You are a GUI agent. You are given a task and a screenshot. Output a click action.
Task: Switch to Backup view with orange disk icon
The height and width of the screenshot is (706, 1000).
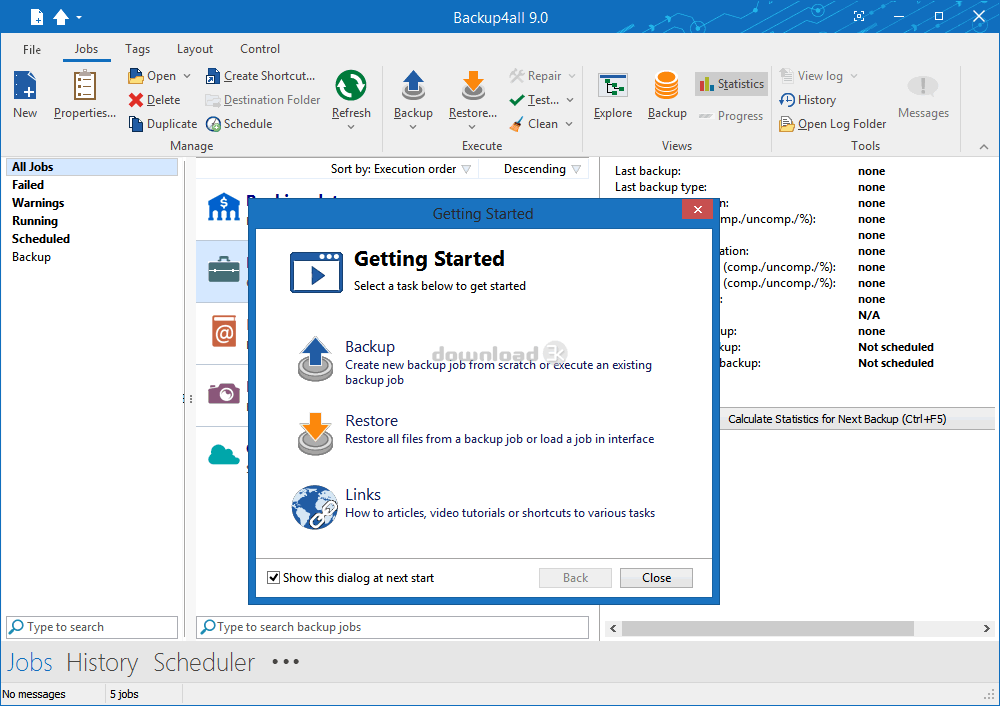[x=667, y=94]
